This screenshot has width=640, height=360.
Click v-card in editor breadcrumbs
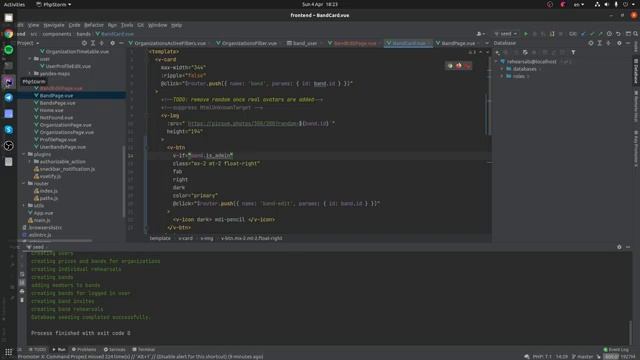(185, 238)
